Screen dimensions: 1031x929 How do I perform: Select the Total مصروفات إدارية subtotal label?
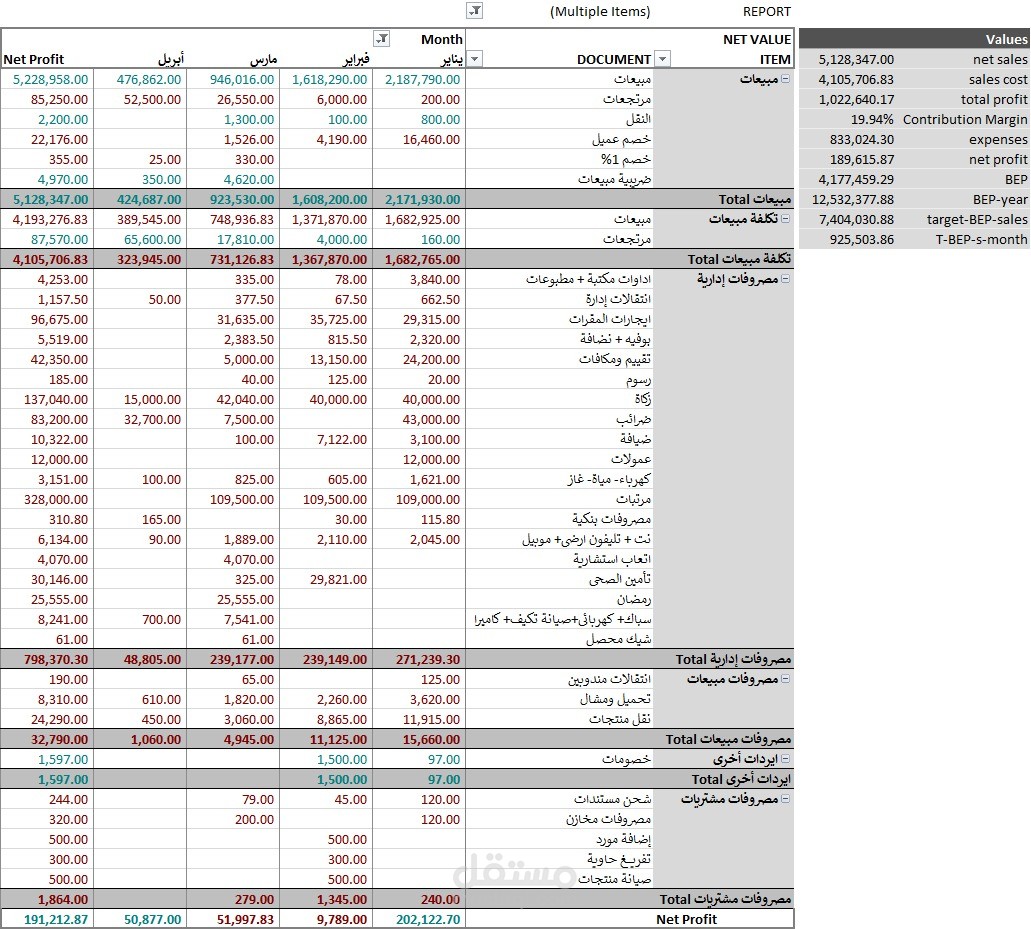point(733,659)
